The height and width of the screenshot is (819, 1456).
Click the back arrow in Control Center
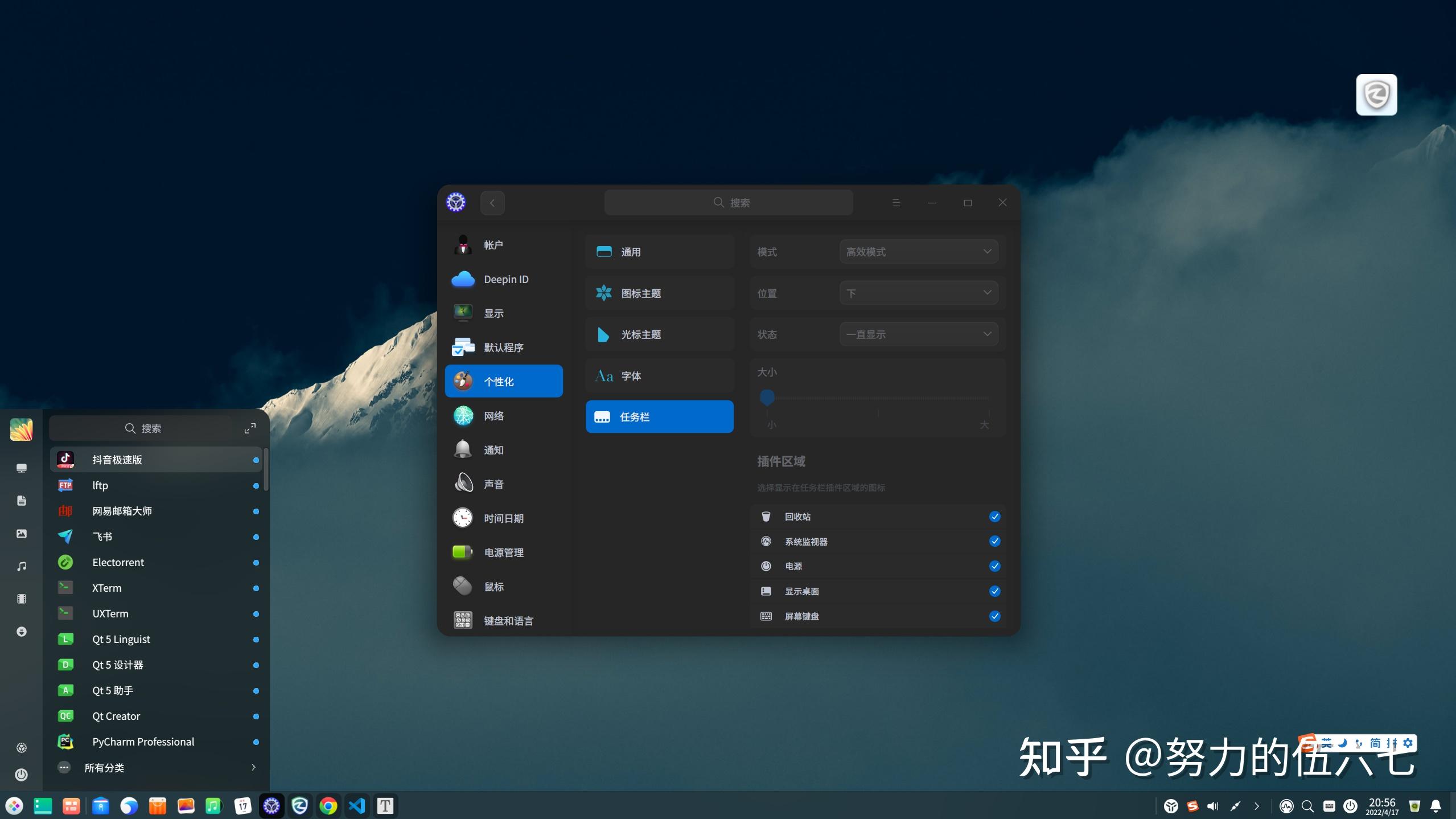point(492,203)
